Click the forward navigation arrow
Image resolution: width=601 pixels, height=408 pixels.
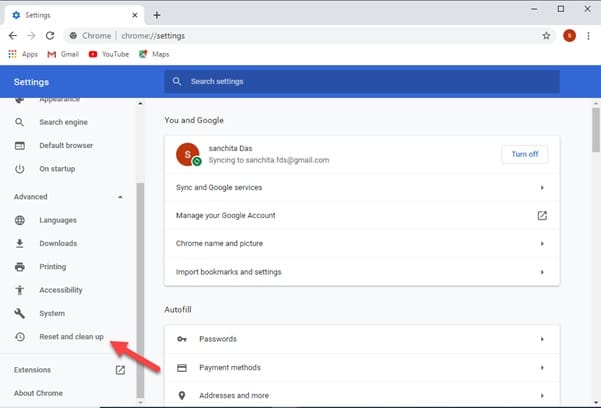pos(31,36)
